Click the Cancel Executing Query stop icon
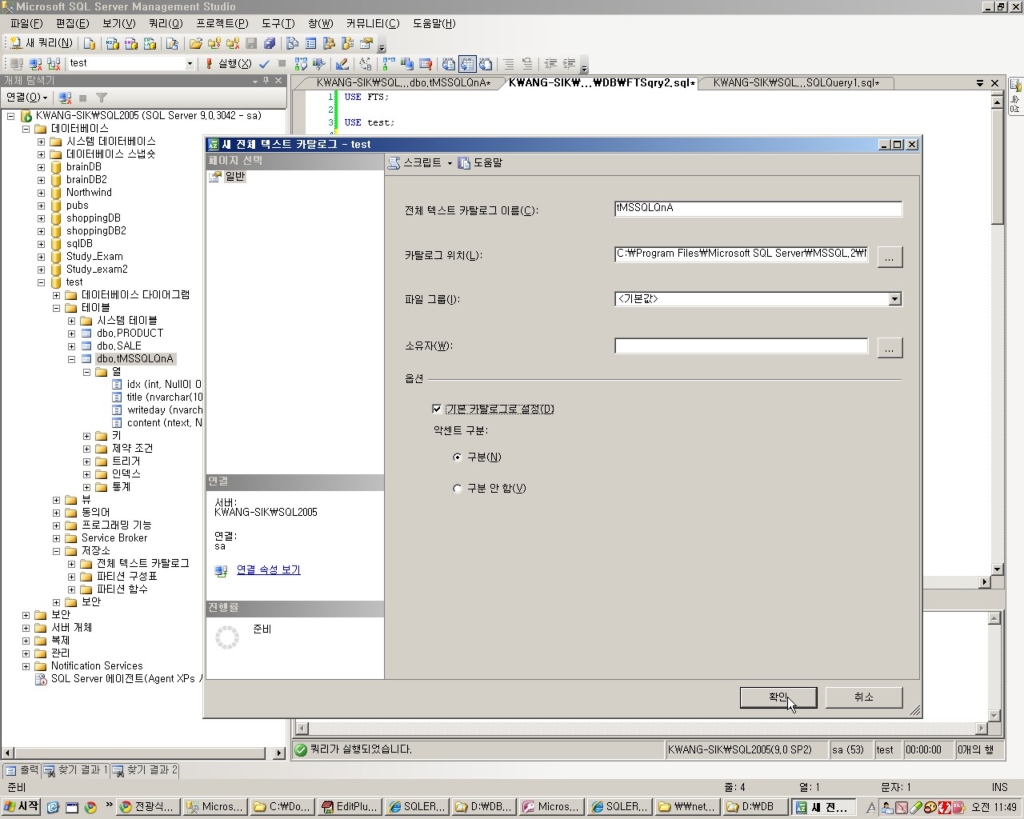The width and height of the screenshot is (1024, 819). (x=281, y=63)
